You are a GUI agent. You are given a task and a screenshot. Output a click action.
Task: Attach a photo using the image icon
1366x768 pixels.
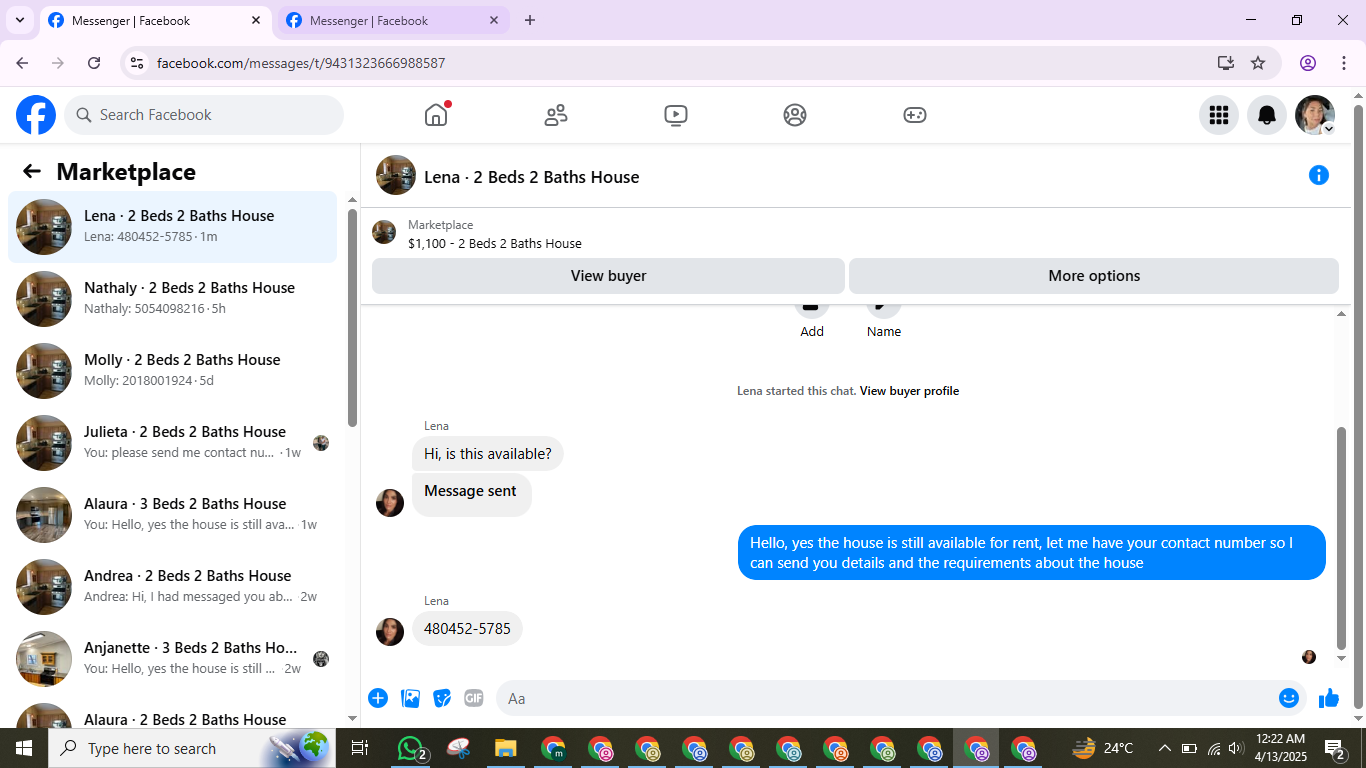(x=410, y=698)
